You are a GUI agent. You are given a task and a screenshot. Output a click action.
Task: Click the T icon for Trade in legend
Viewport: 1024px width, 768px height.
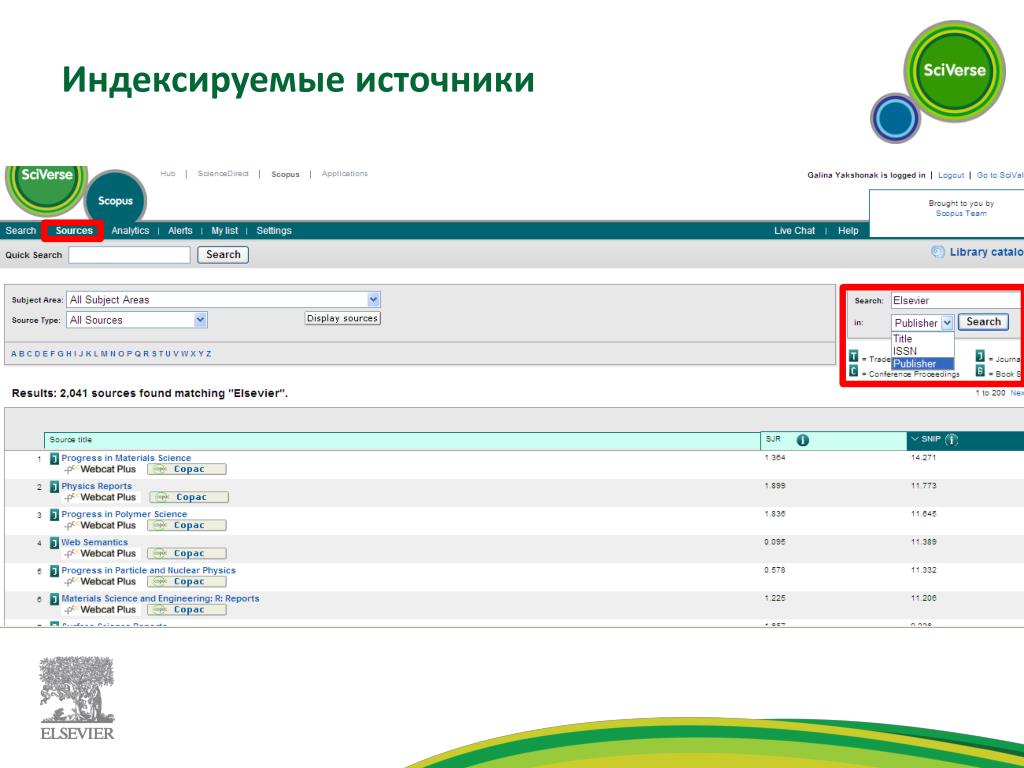[854, 357]
